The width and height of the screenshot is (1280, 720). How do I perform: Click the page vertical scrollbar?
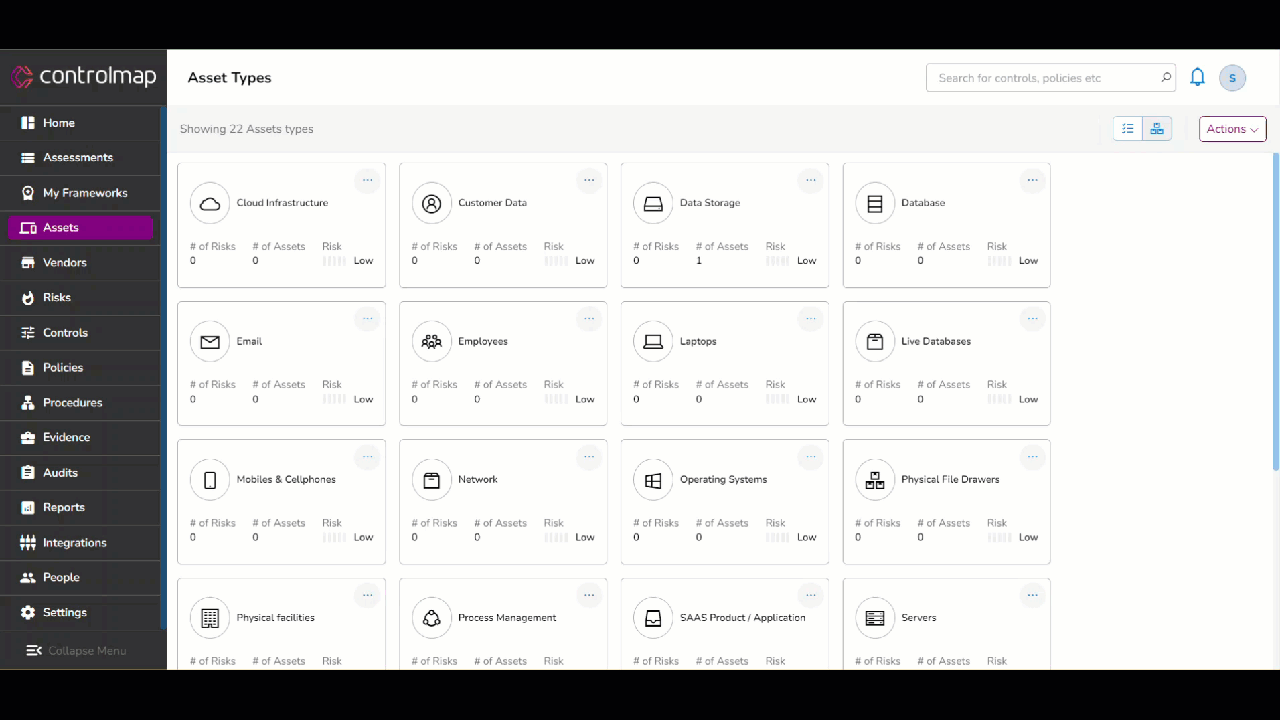pyautogui.click(x=1275, y=311)
